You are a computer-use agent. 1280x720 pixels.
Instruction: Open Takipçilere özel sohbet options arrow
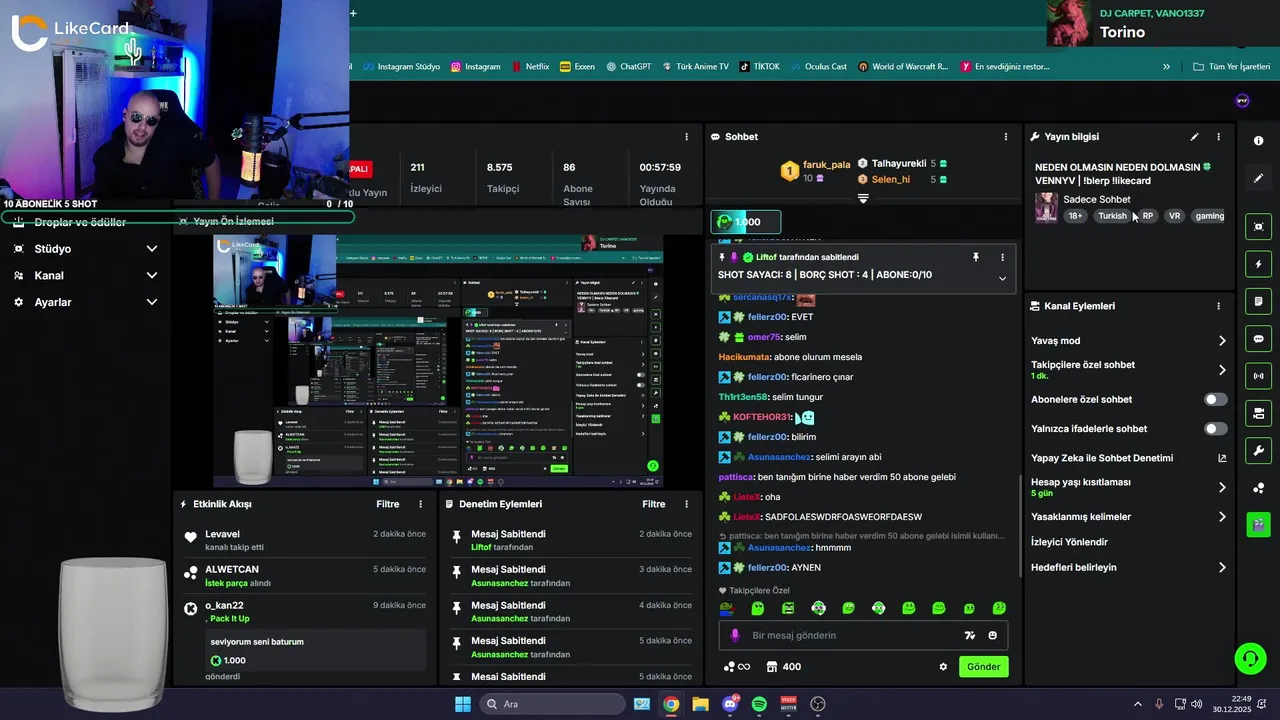1221,370
